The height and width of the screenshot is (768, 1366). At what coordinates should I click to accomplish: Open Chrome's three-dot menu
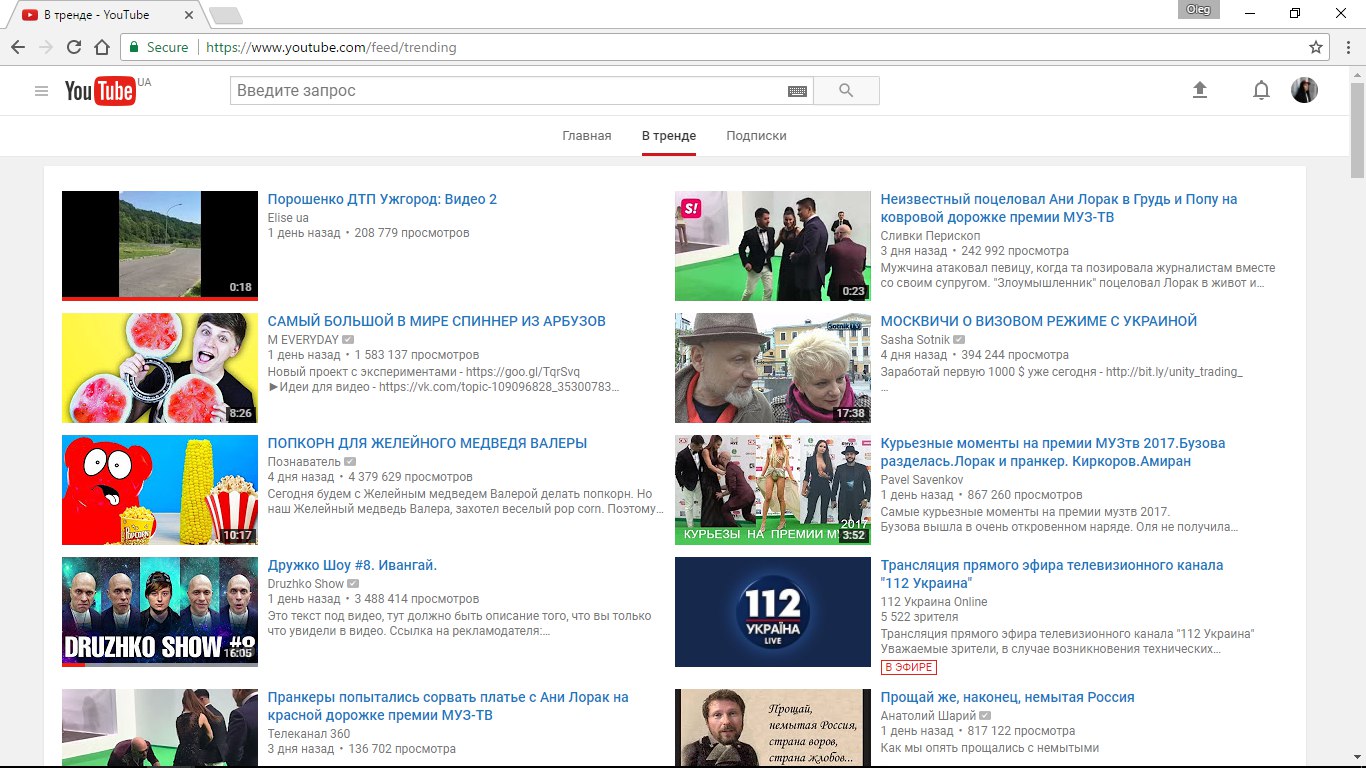[x=1346, y=47]
